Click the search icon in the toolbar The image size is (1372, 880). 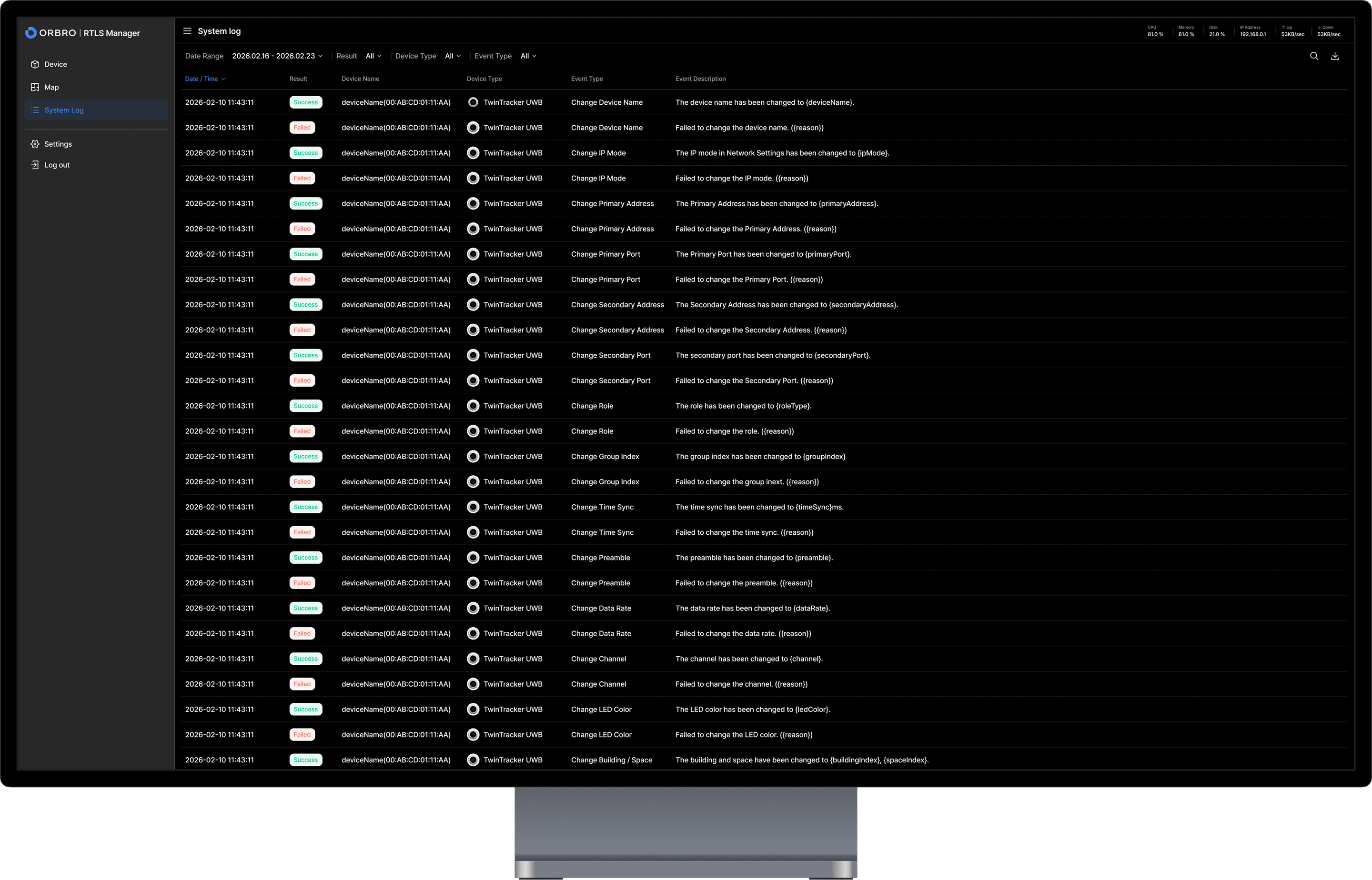(x=1314, y=55)
